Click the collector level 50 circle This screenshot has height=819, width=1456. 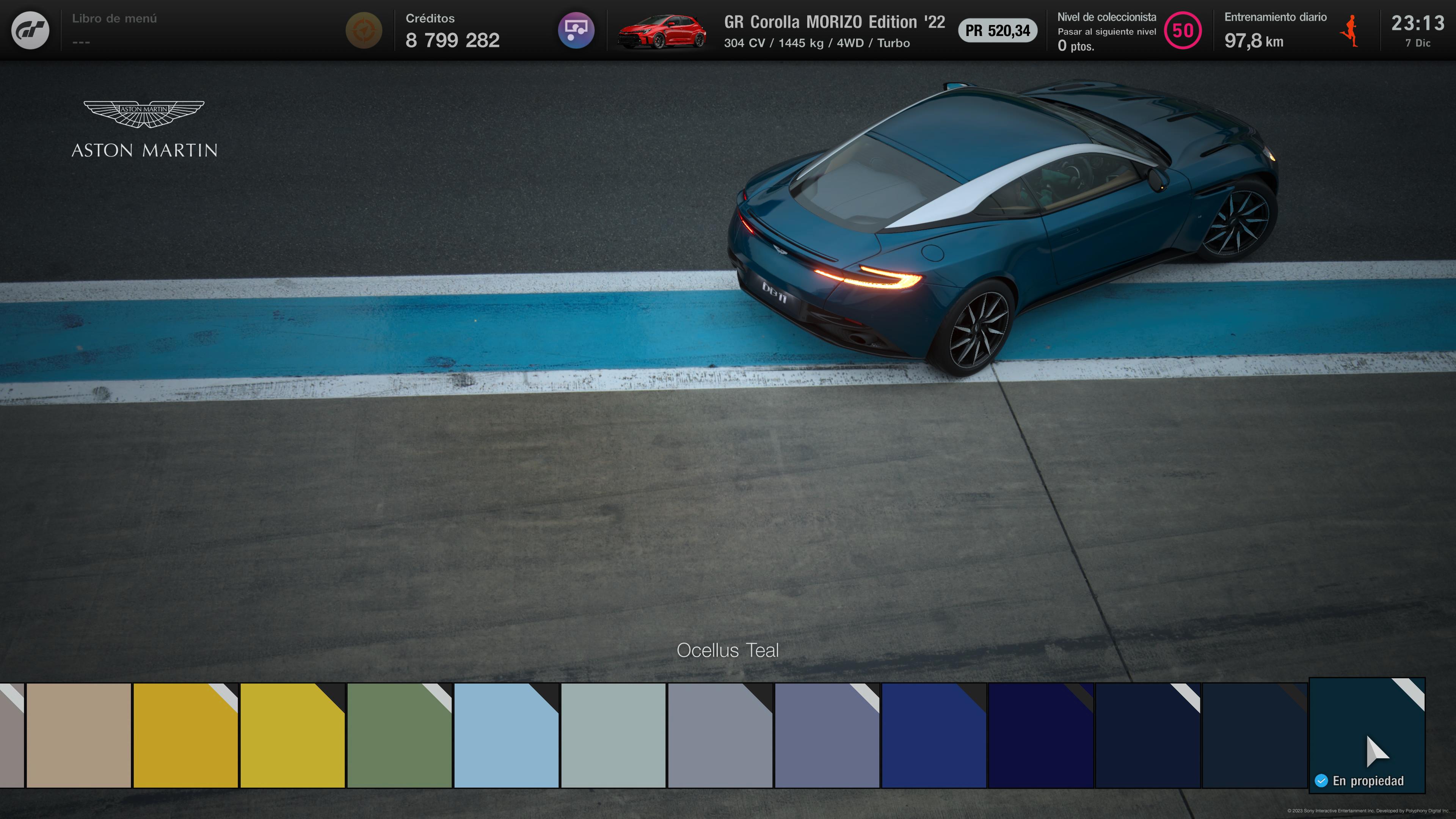(x=1183, y=30)
